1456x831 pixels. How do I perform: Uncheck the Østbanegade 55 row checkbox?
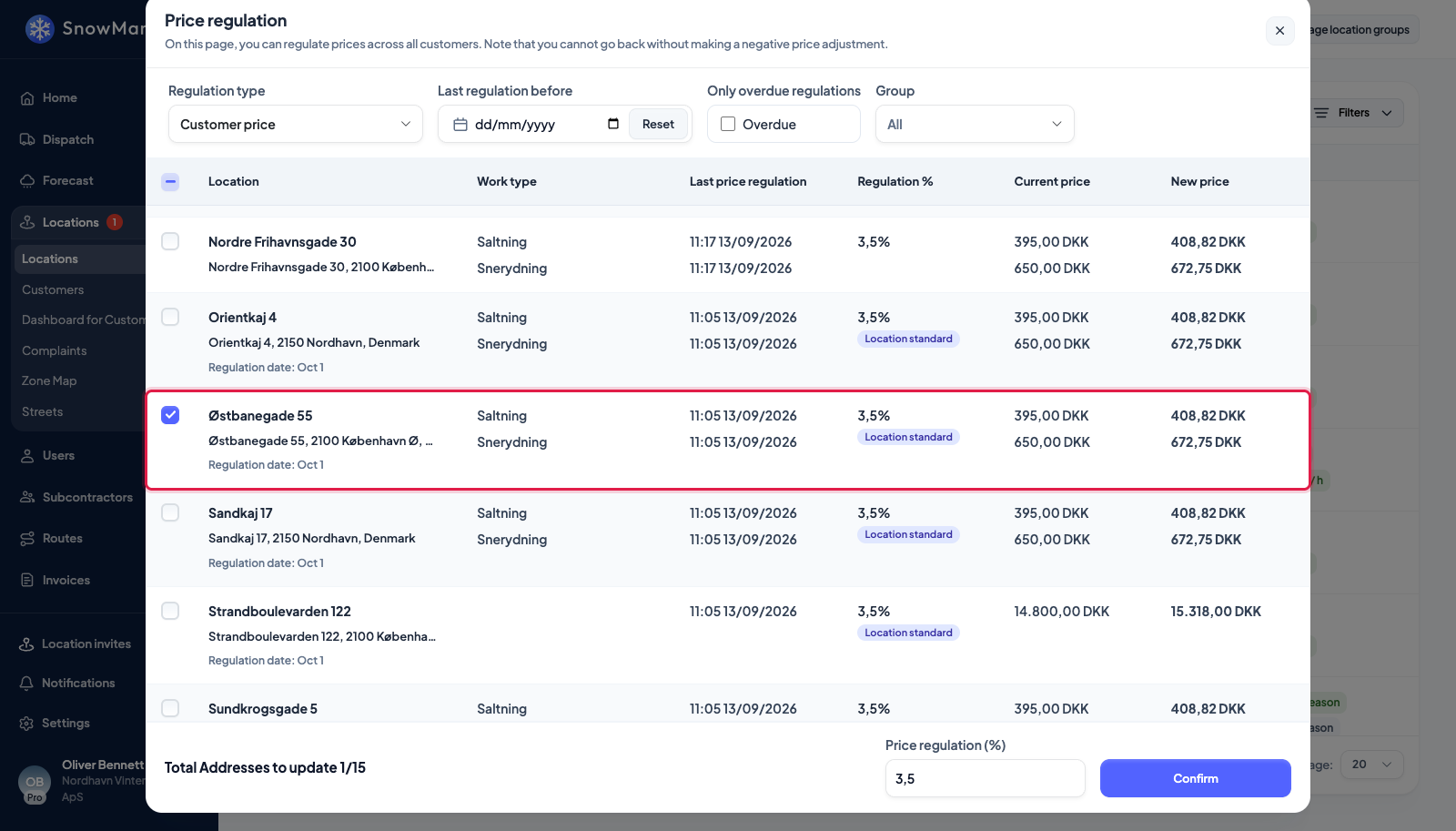pos(170,415)
